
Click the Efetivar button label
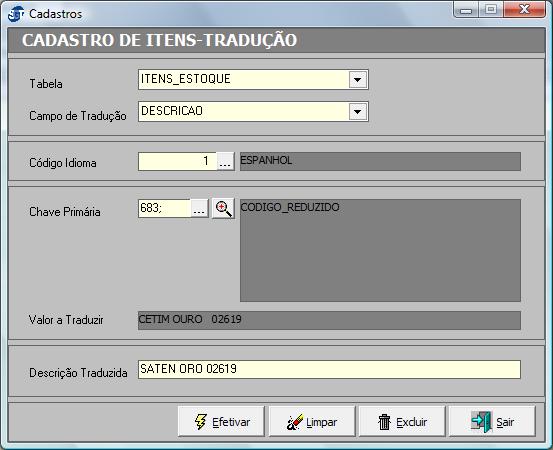(x=231, y=422)
